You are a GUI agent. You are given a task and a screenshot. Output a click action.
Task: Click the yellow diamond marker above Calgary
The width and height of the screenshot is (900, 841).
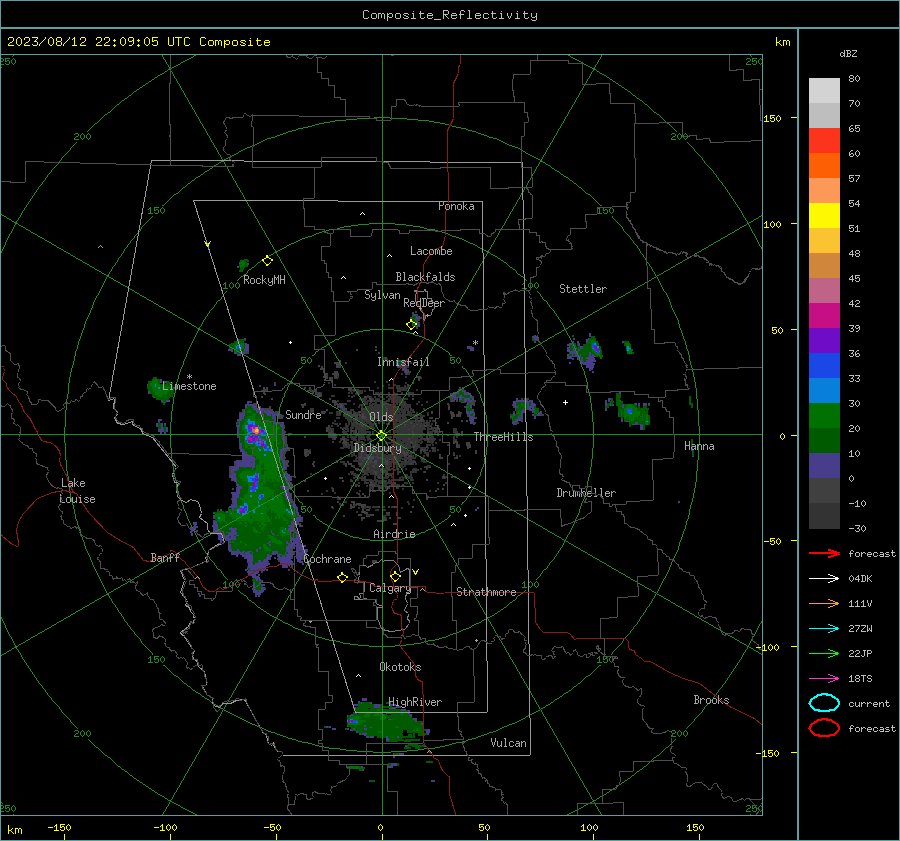pyautogui.click(x=395, y=576)
